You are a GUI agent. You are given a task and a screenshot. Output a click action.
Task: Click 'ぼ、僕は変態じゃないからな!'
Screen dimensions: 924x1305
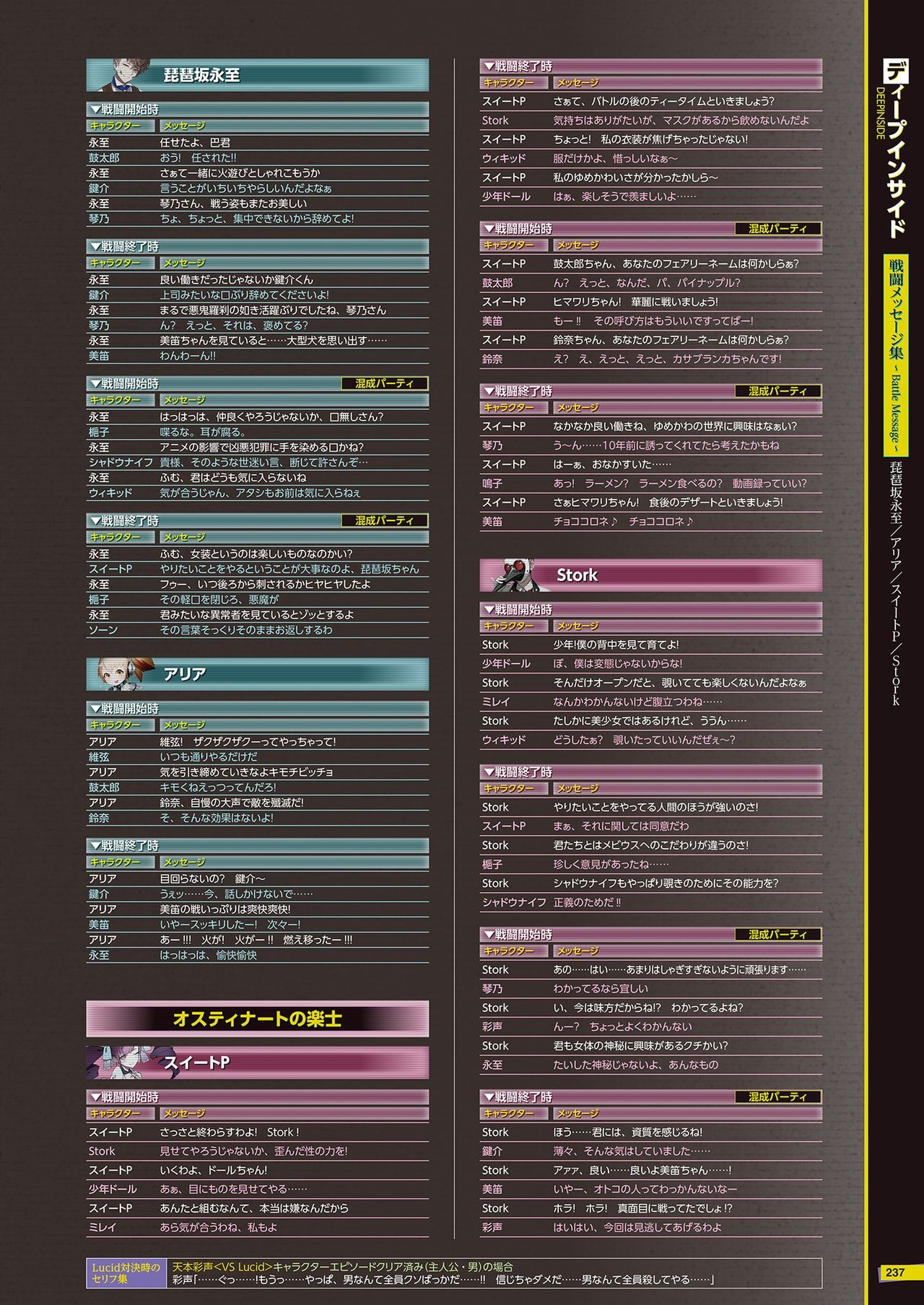click(618, 663)
